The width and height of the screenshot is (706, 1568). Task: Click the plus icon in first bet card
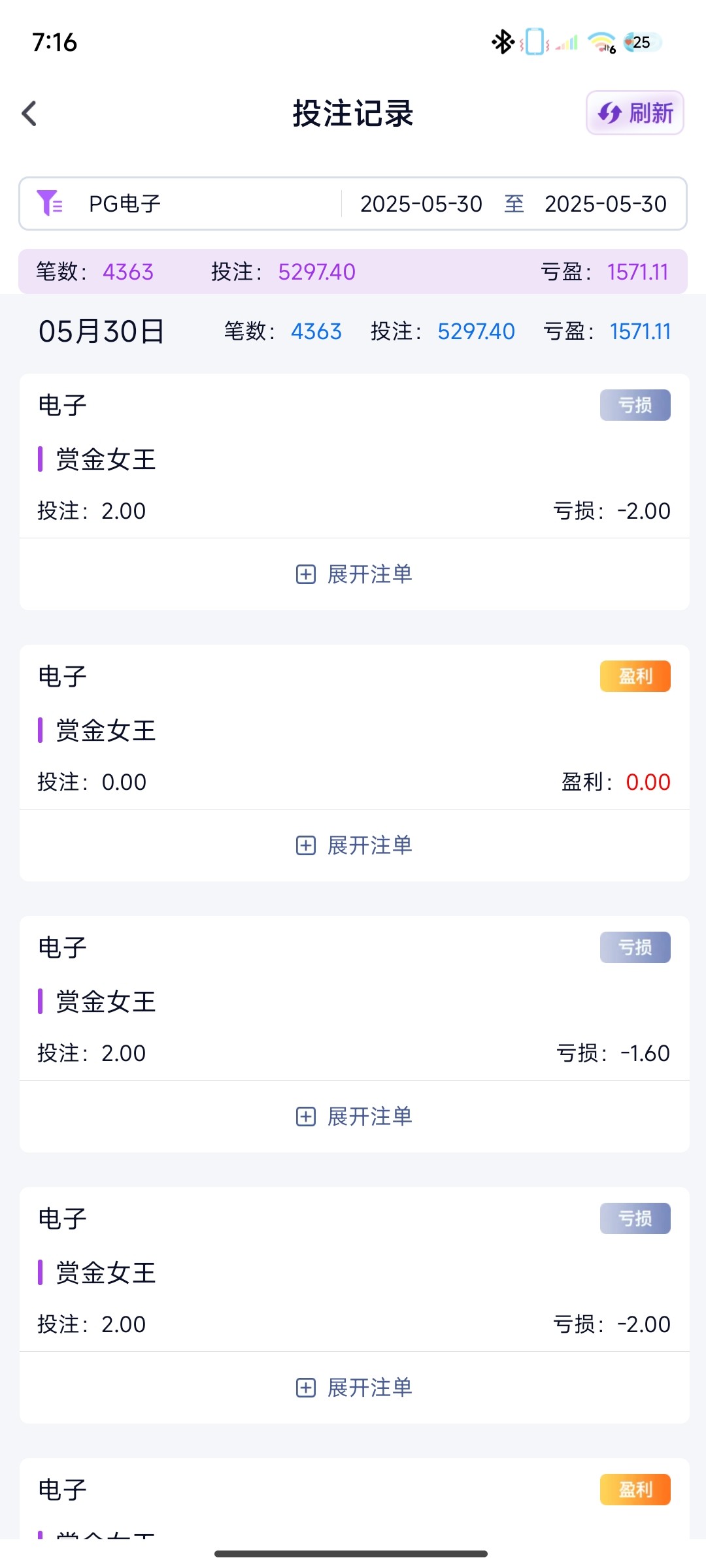pos(306,574)
